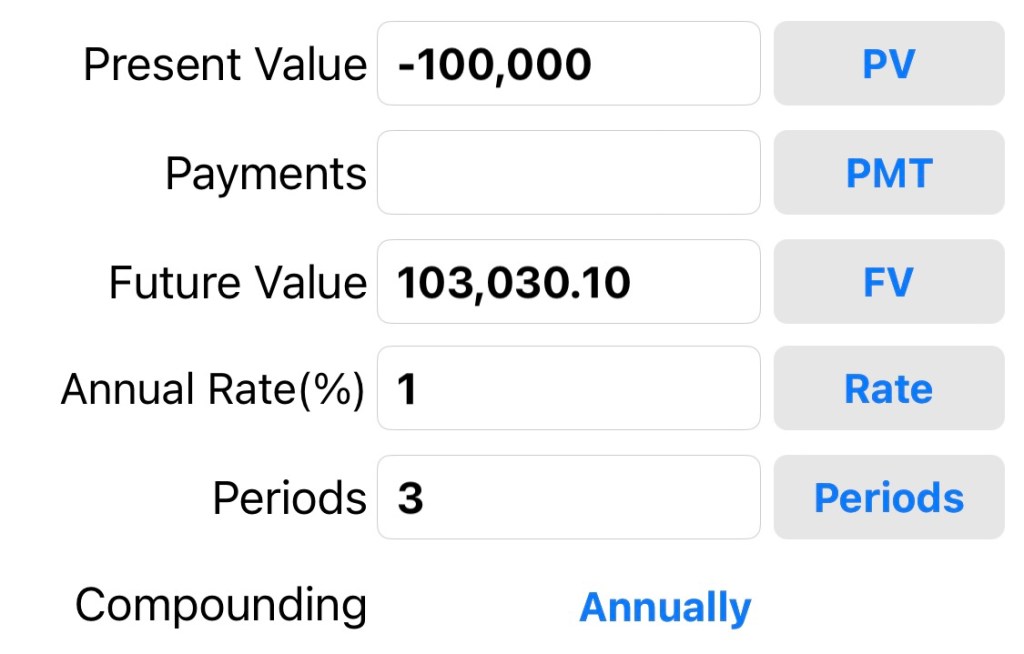
Task: Click into the Annual Rate input field
Action: (568, 389)
